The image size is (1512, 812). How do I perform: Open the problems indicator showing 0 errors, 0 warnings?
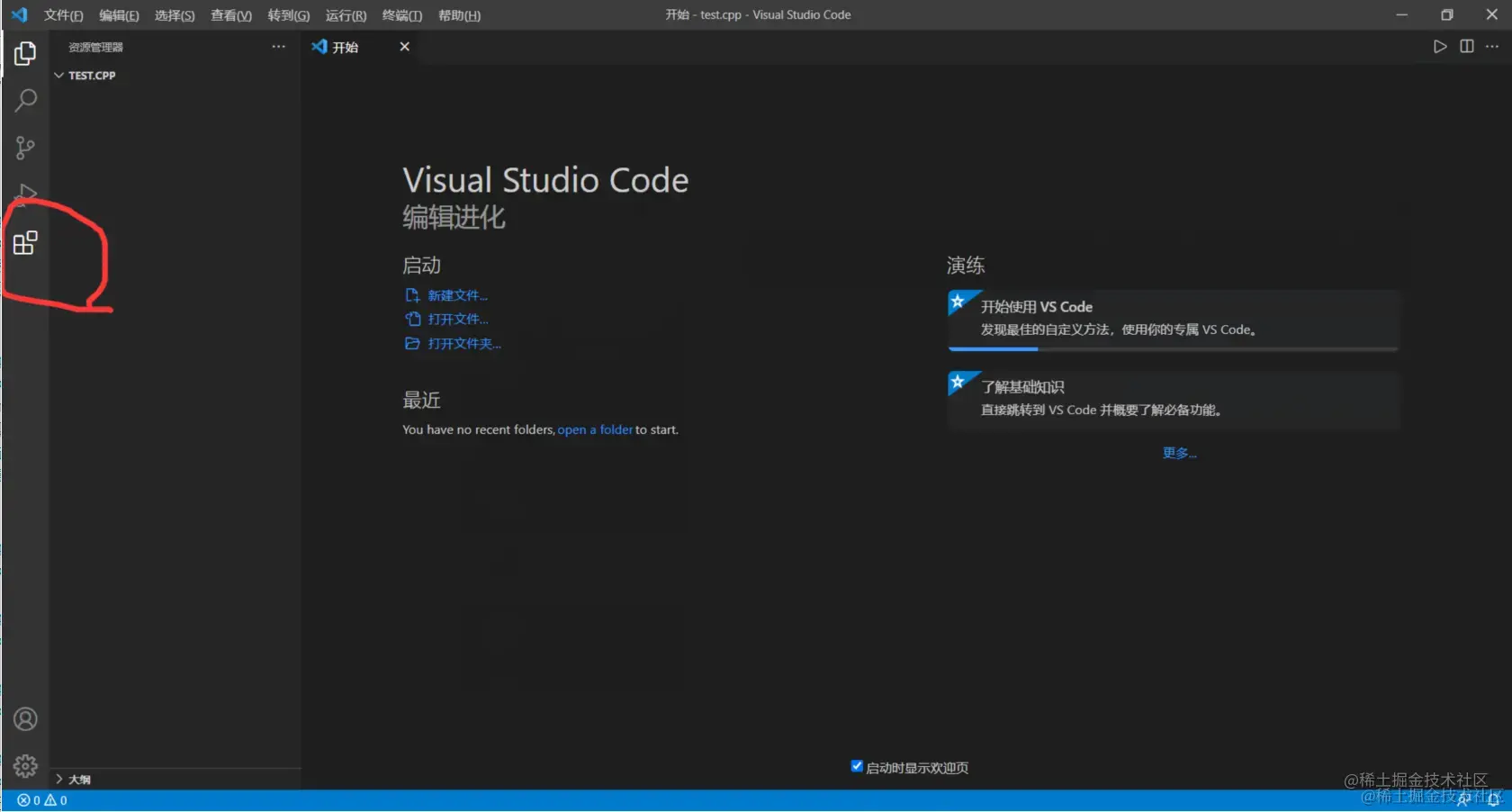pyautogui.click(x=42, y=800)
